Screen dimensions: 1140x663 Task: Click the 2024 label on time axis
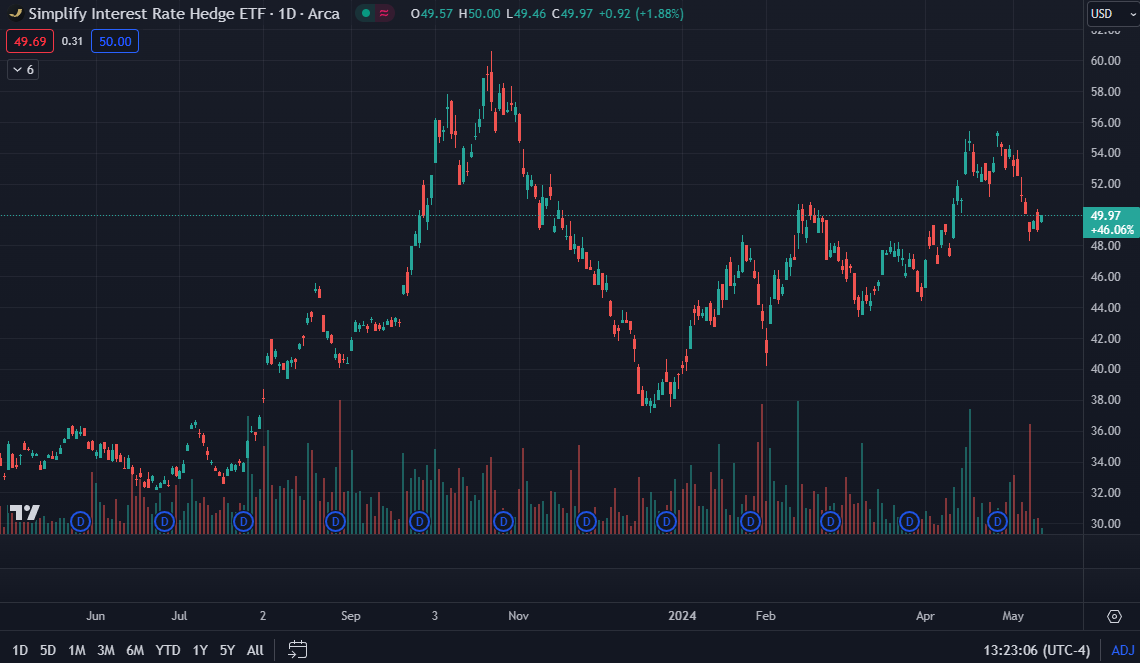click(682, 616)
